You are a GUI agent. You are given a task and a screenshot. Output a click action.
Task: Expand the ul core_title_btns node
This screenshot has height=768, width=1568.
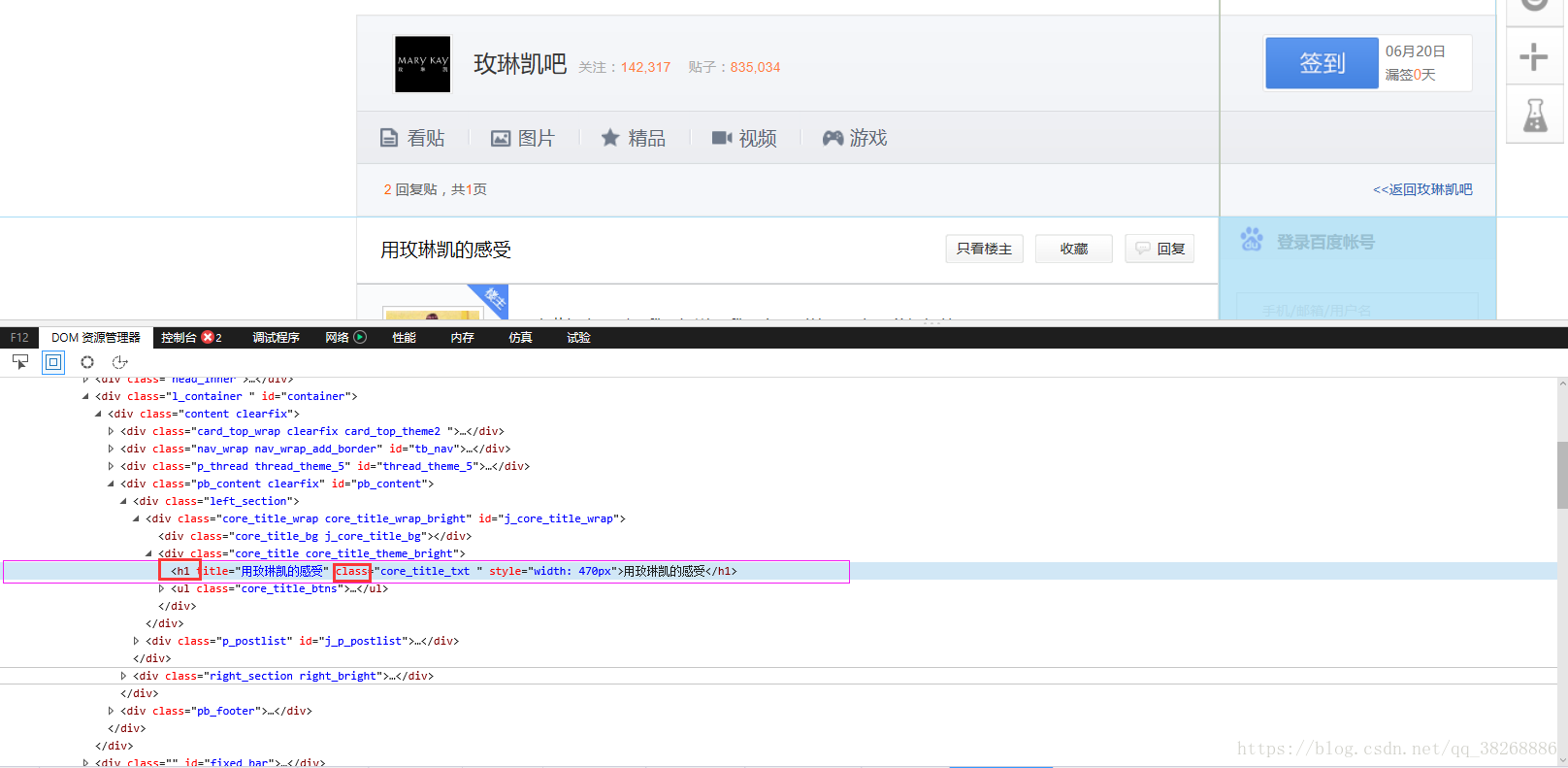pos(161,588)
